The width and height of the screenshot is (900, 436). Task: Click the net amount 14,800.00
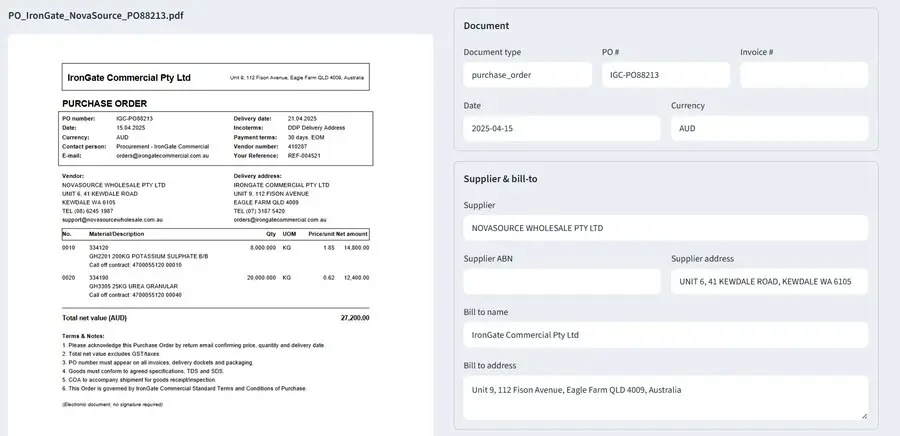pyautogui.click(x=356, y=248)
